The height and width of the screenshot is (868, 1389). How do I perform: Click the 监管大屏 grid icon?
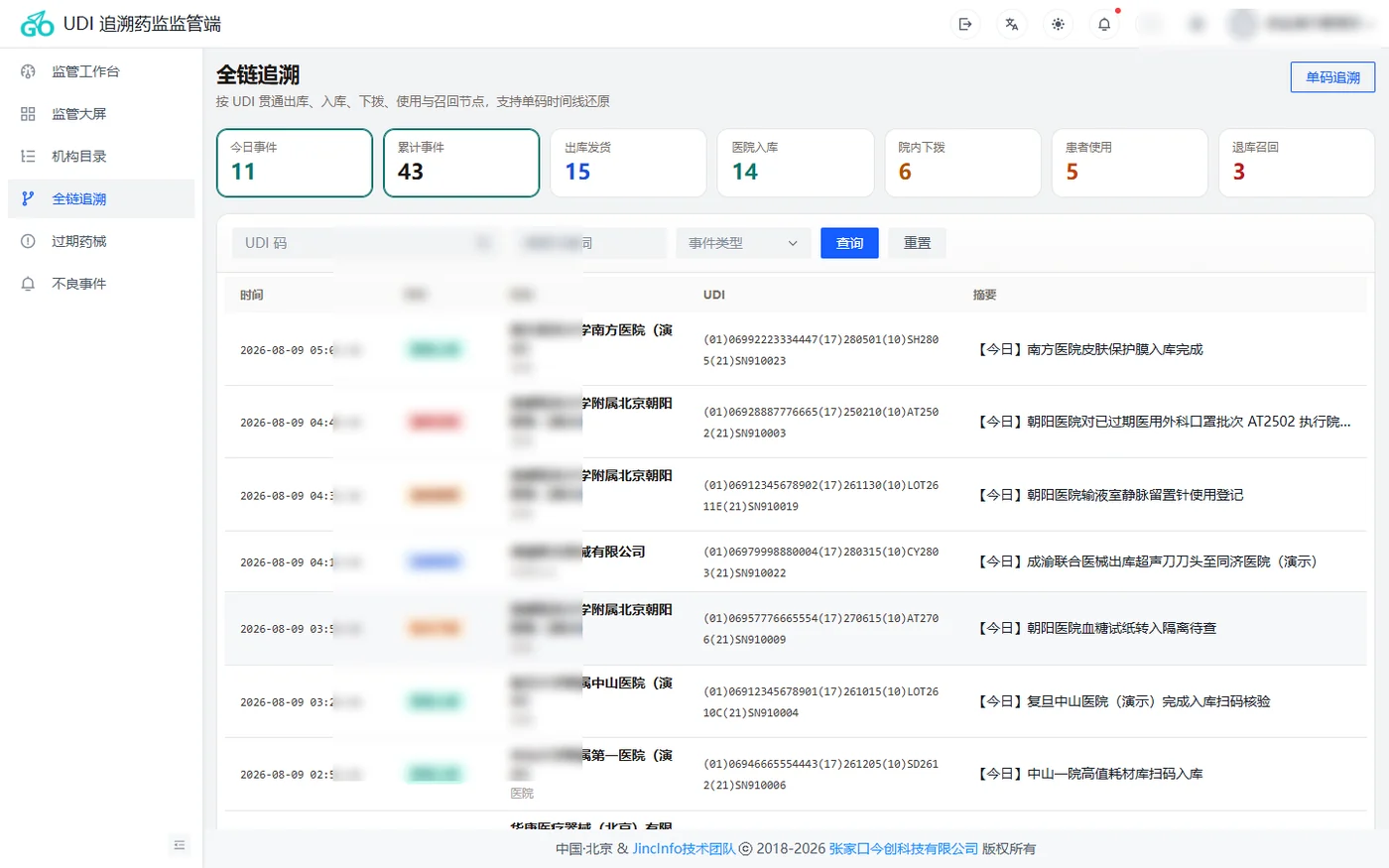click(28, 114)
